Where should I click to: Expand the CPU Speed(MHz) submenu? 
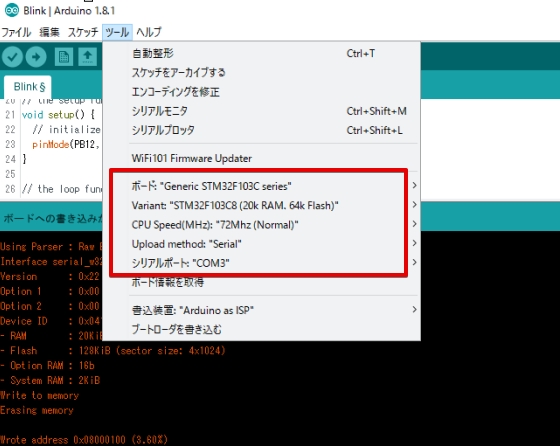(x=261, y=225)
